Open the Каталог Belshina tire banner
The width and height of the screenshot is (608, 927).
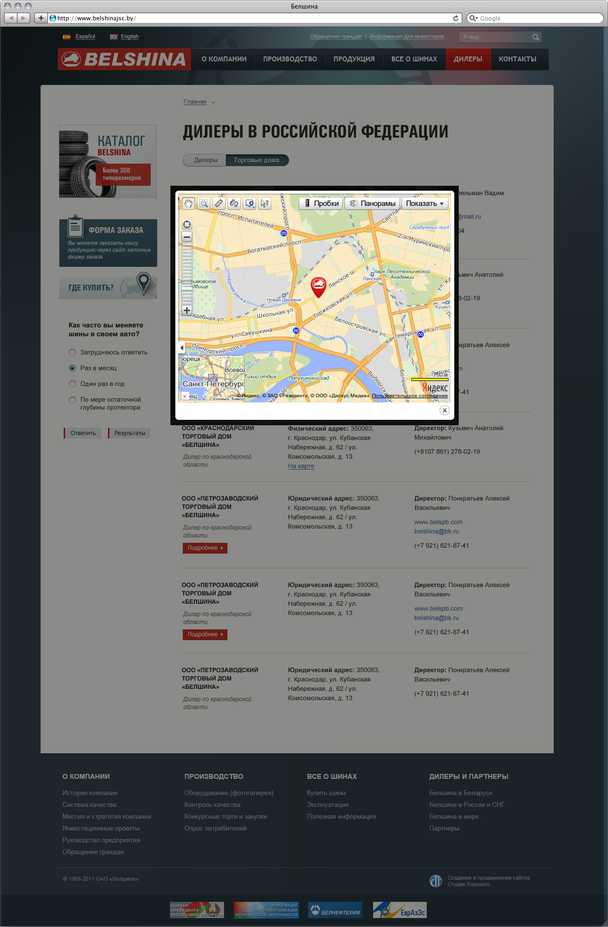click(108, 161)
